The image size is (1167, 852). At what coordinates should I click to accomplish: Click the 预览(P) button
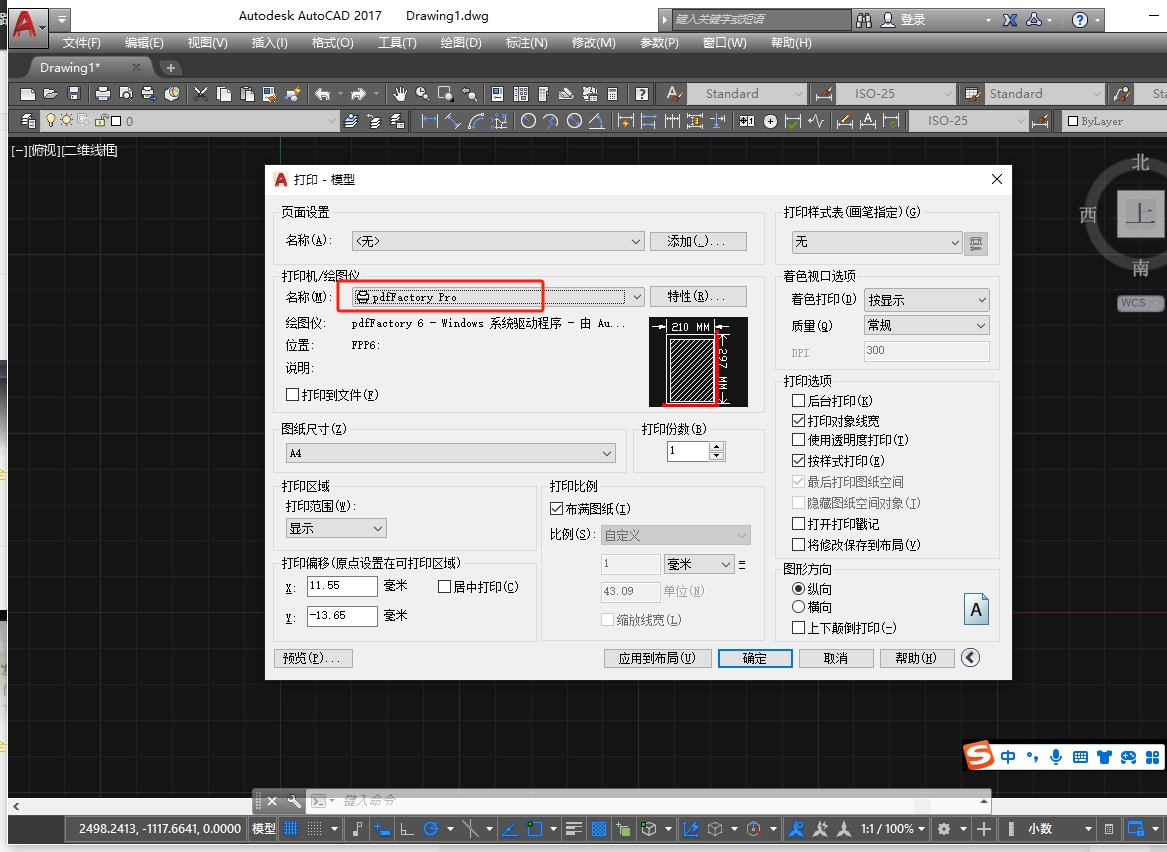pos(313,659)
